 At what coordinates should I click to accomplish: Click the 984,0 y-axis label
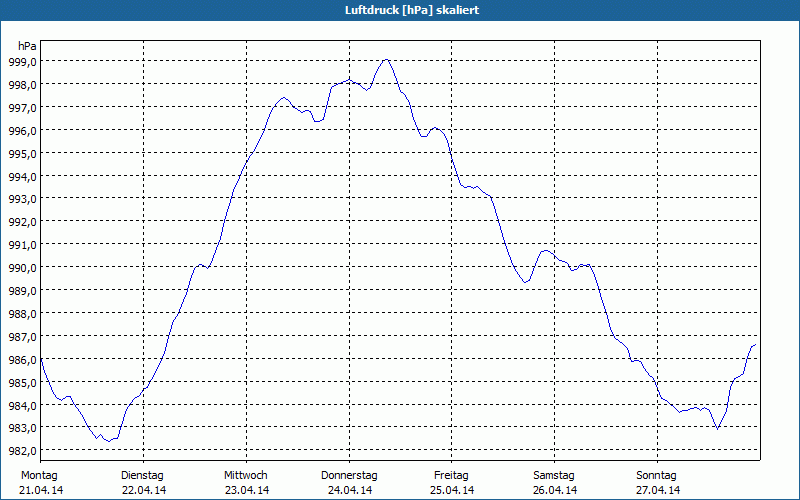[22, 405]
